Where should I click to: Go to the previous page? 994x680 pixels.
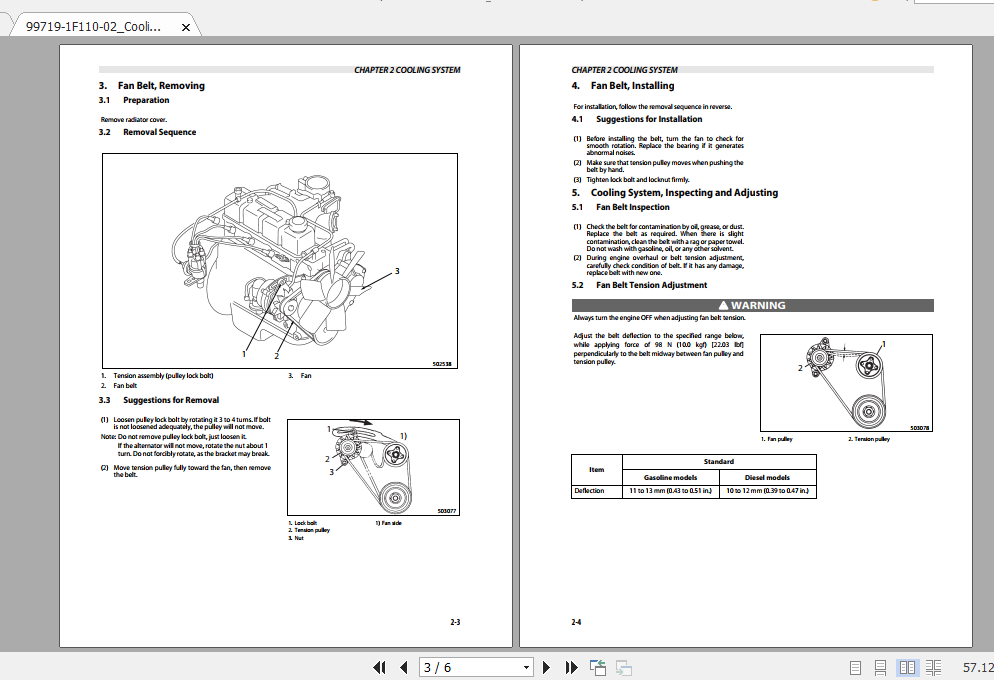coord(402,667)
